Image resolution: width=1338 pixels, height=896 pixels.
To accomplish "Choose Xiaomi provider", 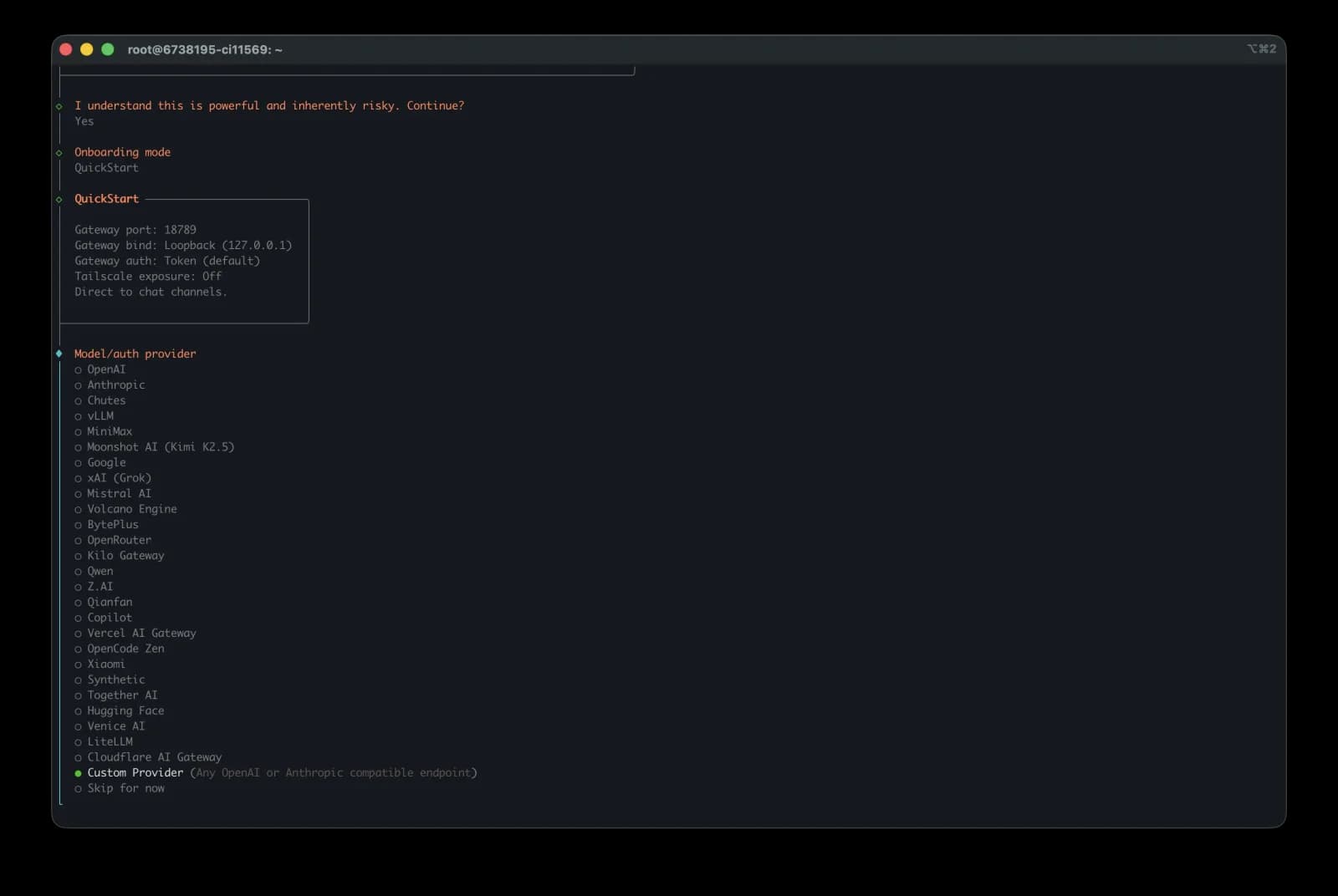I will point(100,664).
